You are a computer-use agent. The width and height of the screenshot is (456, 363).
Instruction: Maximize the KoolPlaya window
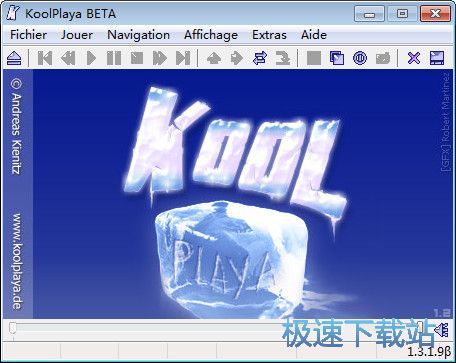coord(402,14)
